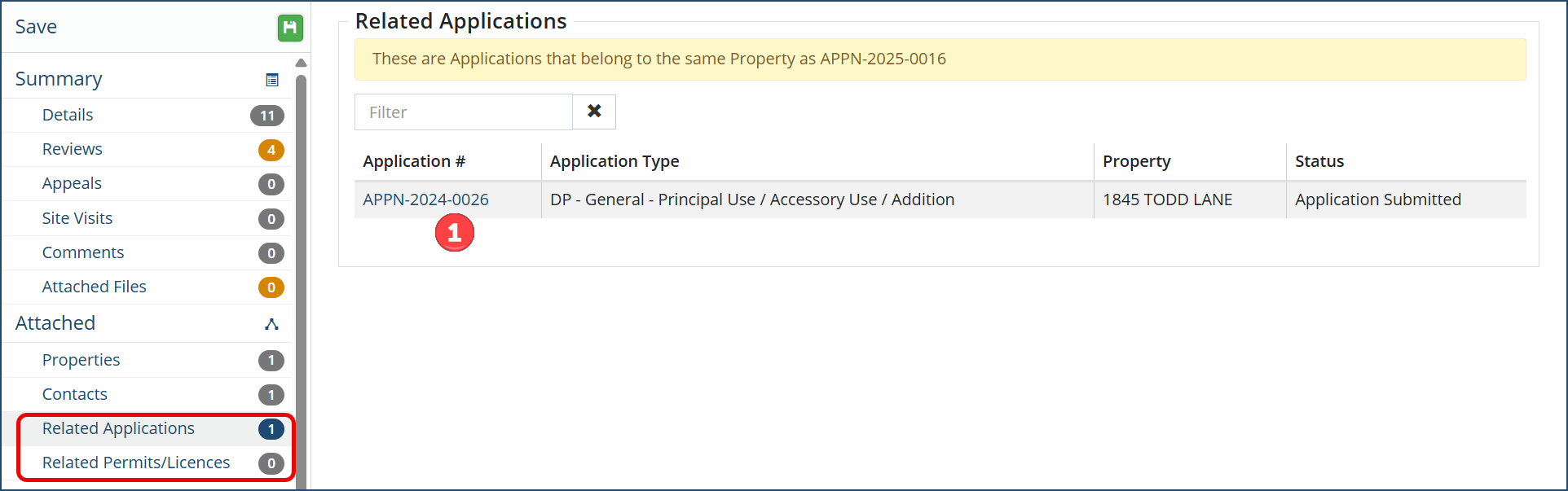Click the orange Reviews badge showing 4
The height and width of the screenshot is (491, 1568).
(271, 150)
